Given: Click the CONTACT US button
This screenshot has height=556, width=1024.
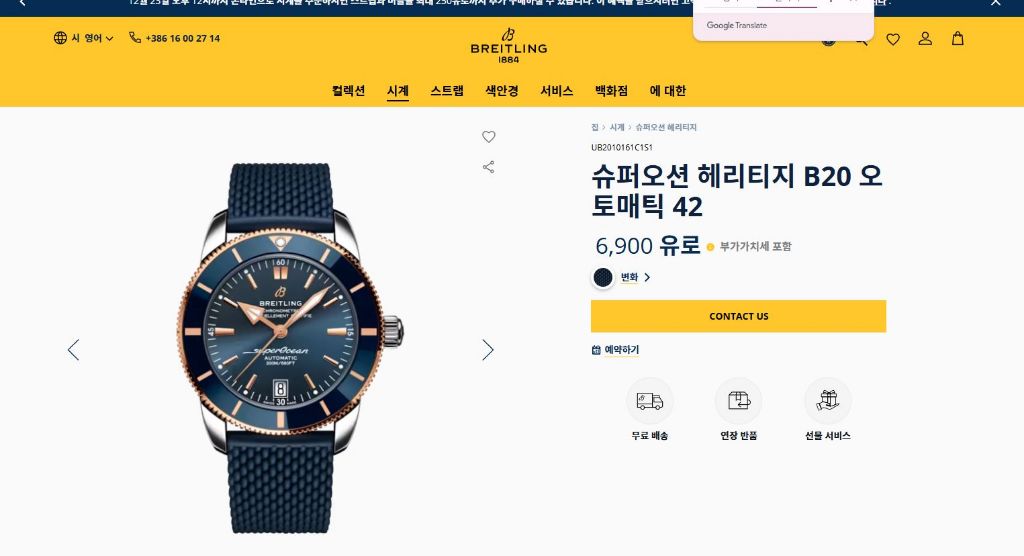Looking at the screenshot, I should point(739,316).
